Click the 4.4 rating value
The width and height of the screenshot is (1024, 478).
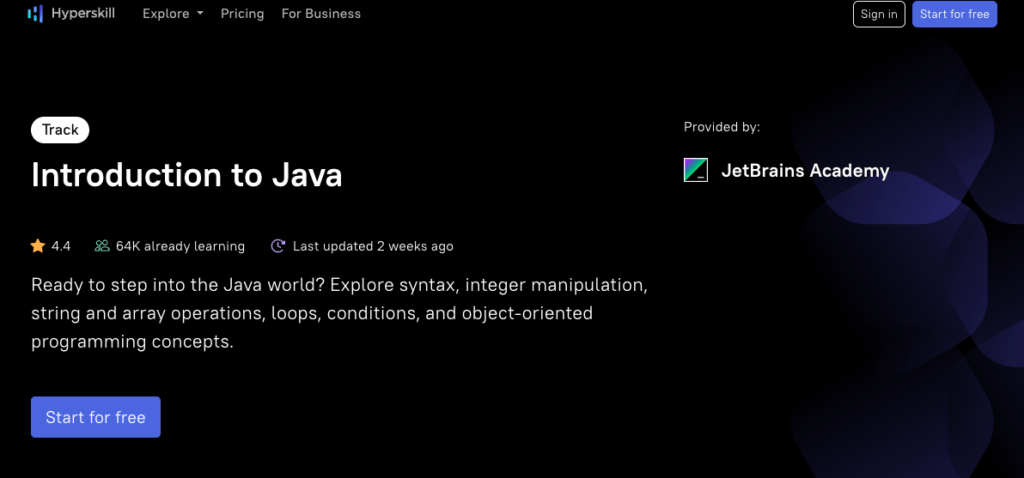point(61,246)
